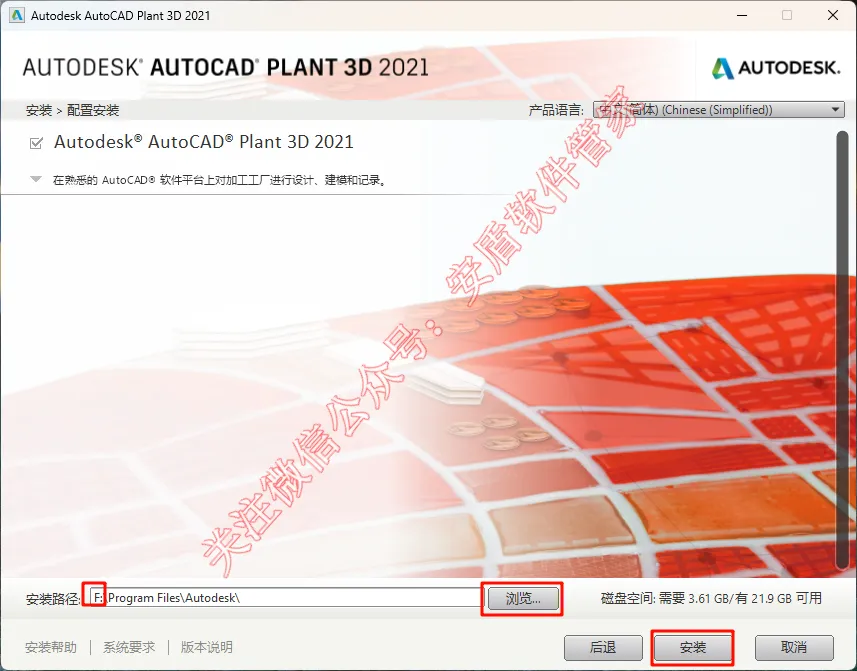Click the install path input field

[x=286, y=598]
